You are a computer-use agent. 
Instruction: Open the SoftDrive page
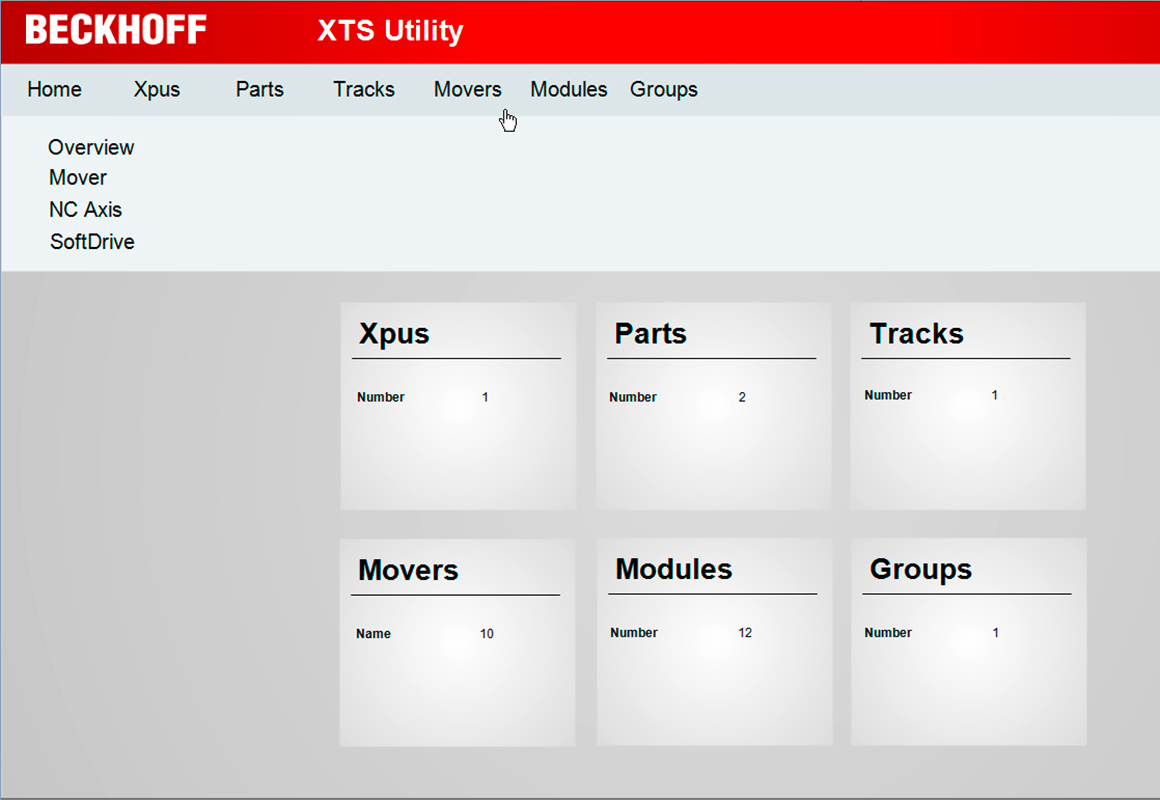[x=92, y=241]
